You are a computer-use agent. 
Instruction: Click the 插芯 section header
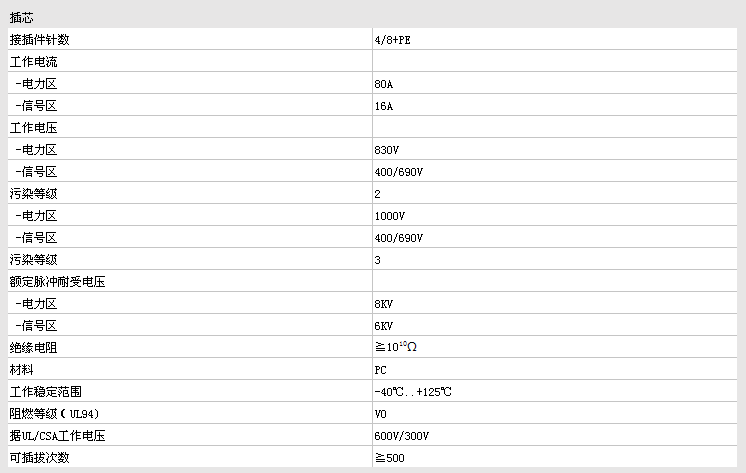21,18
